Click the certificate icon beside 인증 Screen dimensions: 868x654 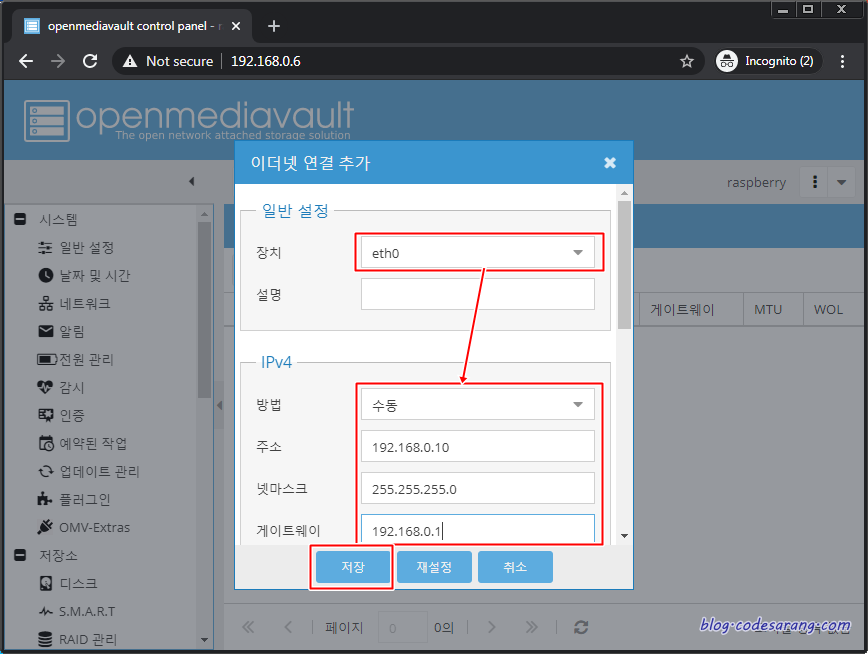[x=45, y=415]
